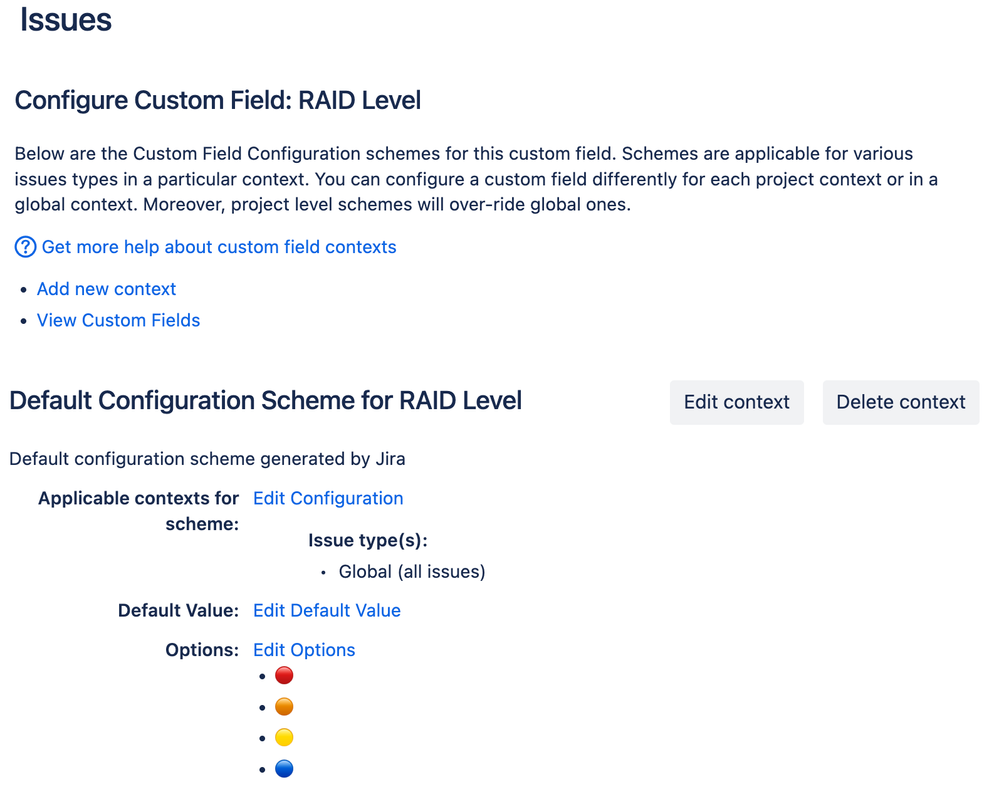This screenshot has height=792, width=999.
Task: Click the orange circle in the options list
Action: (284, 706)
